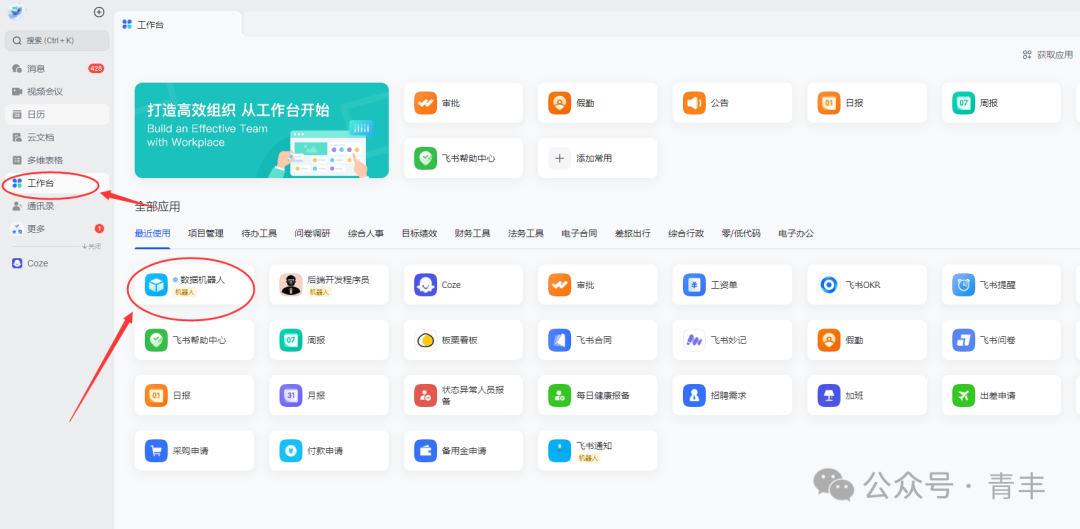Select 工作台 in the sidebar
The width and height of the screenshot is (1080, 529).
pos(57,183)
